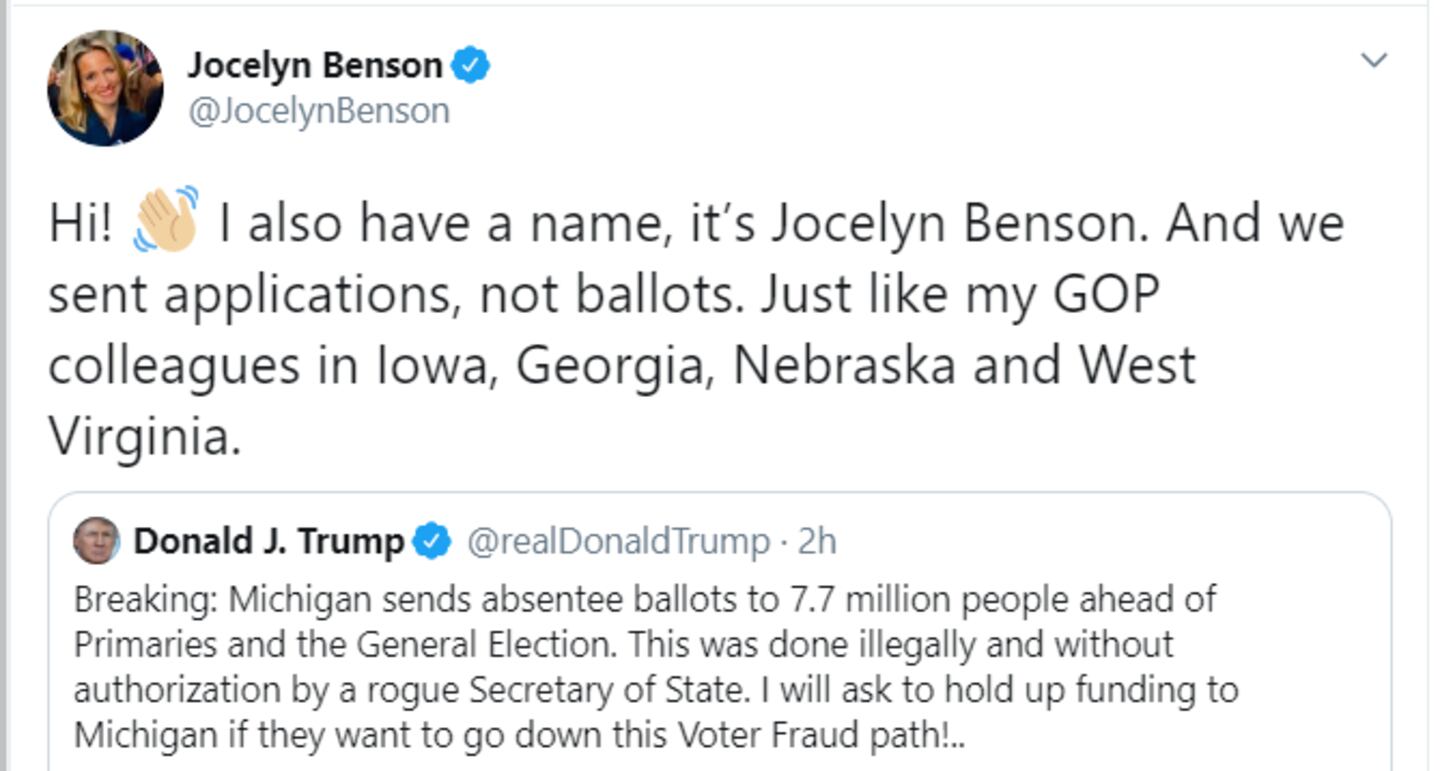Click the waving hand emoji
This screenshot has height=771, width=1440.
[166, 221]
